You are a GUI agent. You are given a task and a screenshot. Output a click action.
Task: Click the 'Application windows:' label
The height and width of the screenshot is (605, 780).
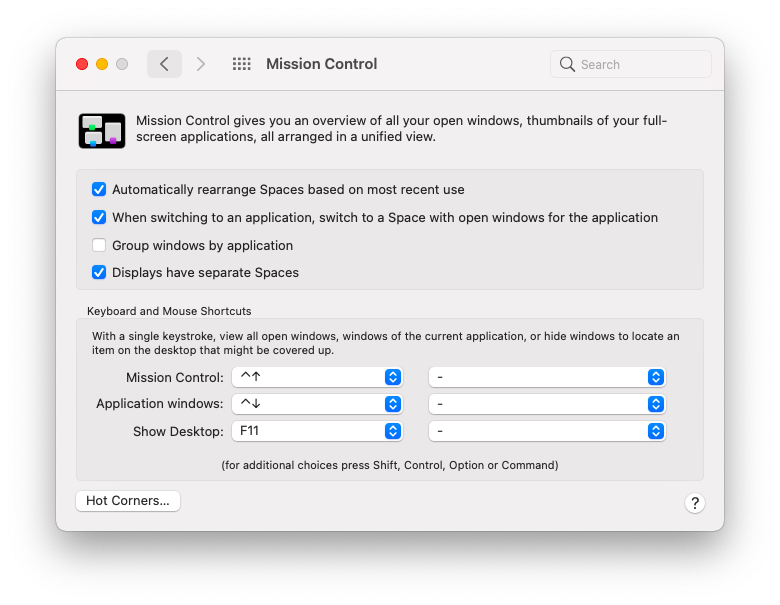tap(160, 403)
